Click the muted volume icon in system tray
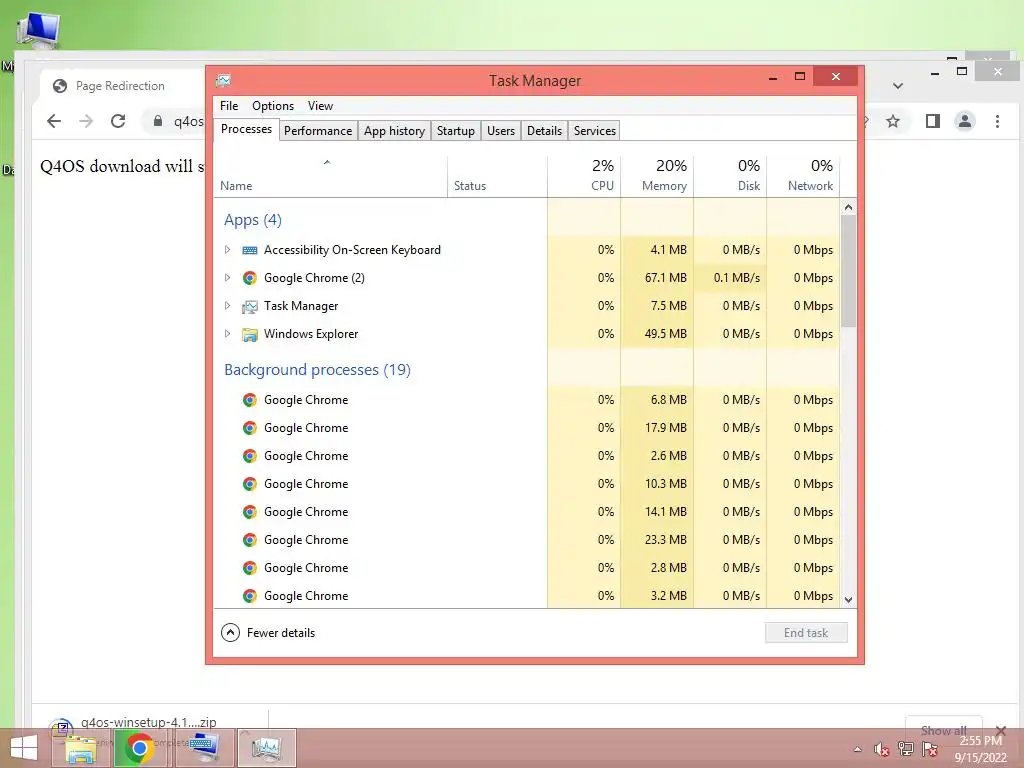This screenshot has height=768, width=1024. (x=882, y=749)
